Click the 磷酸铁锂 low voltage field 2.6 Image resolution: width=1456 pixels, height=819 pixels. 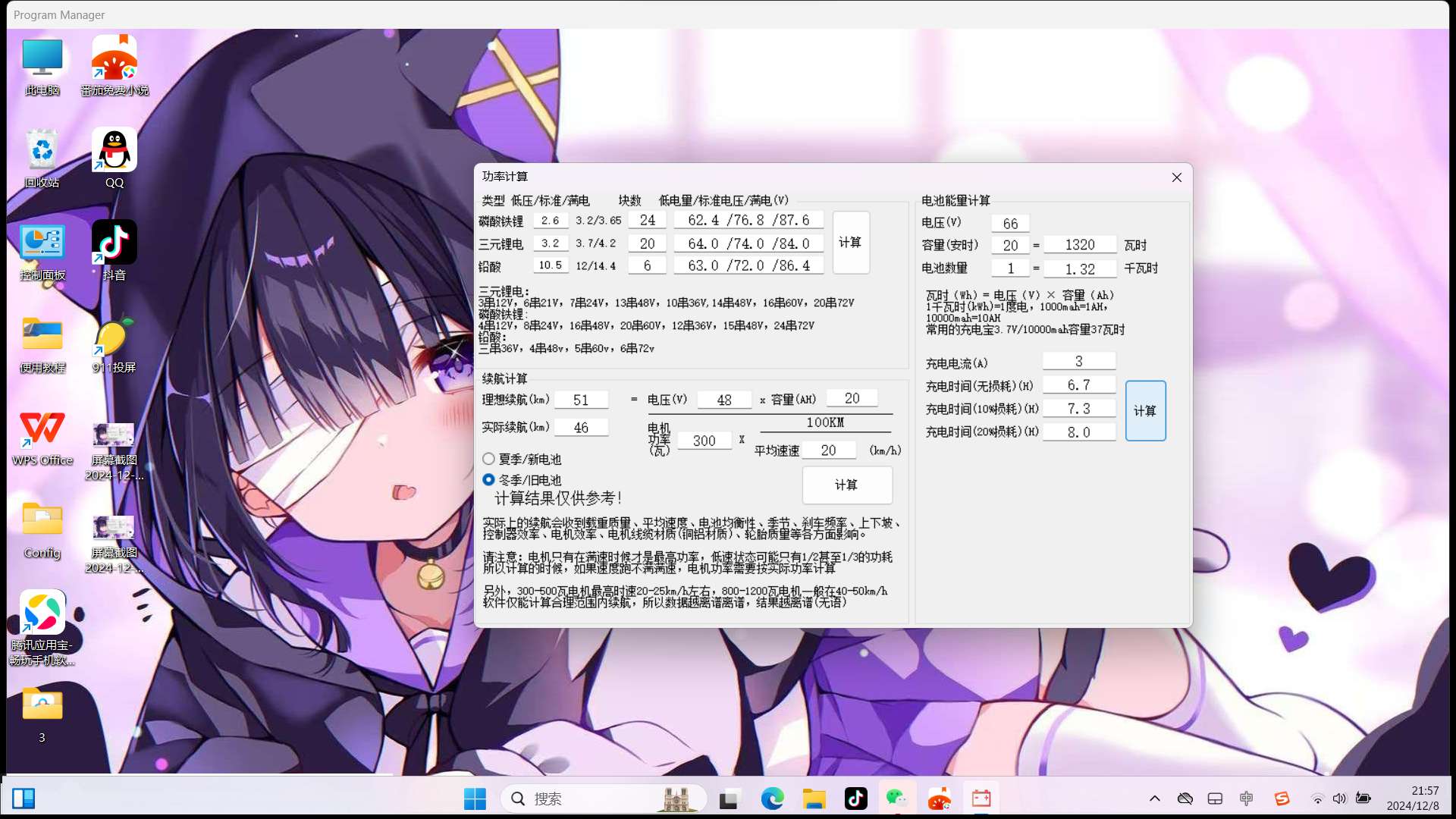click(551, 221)
